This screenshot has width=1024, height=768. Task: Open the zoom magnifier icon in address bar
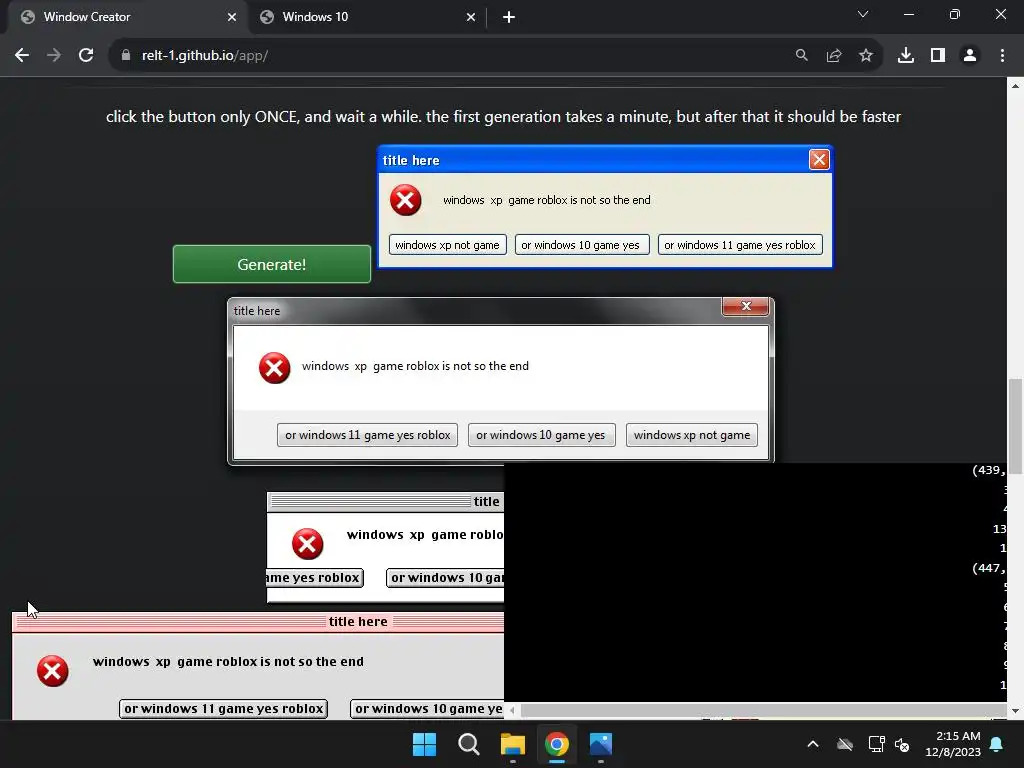pyautogui.click(x=801, y=56)
